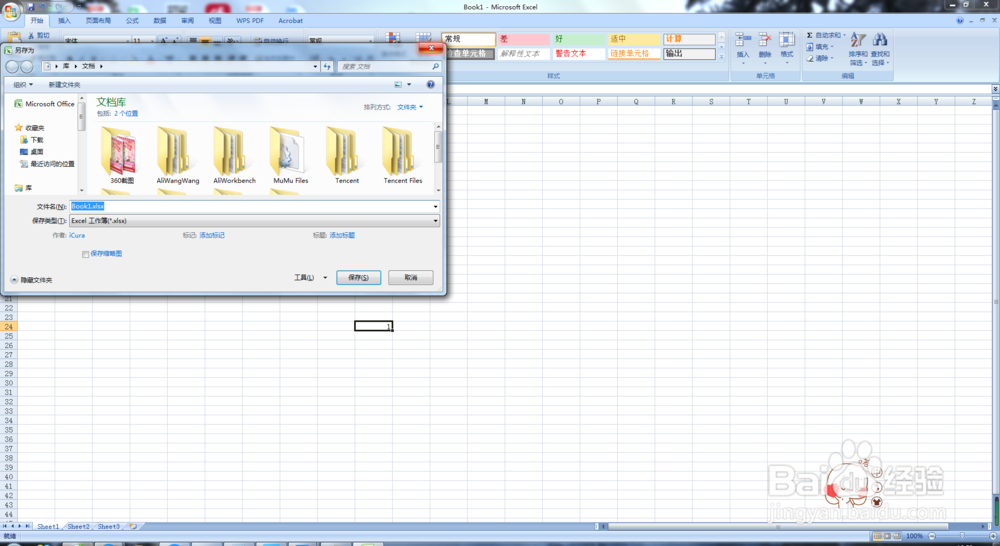The height and width of the screenshot is (546, 1000).
Task: Click the Clear (清除) eraser icon
Action: coord(809,58)
